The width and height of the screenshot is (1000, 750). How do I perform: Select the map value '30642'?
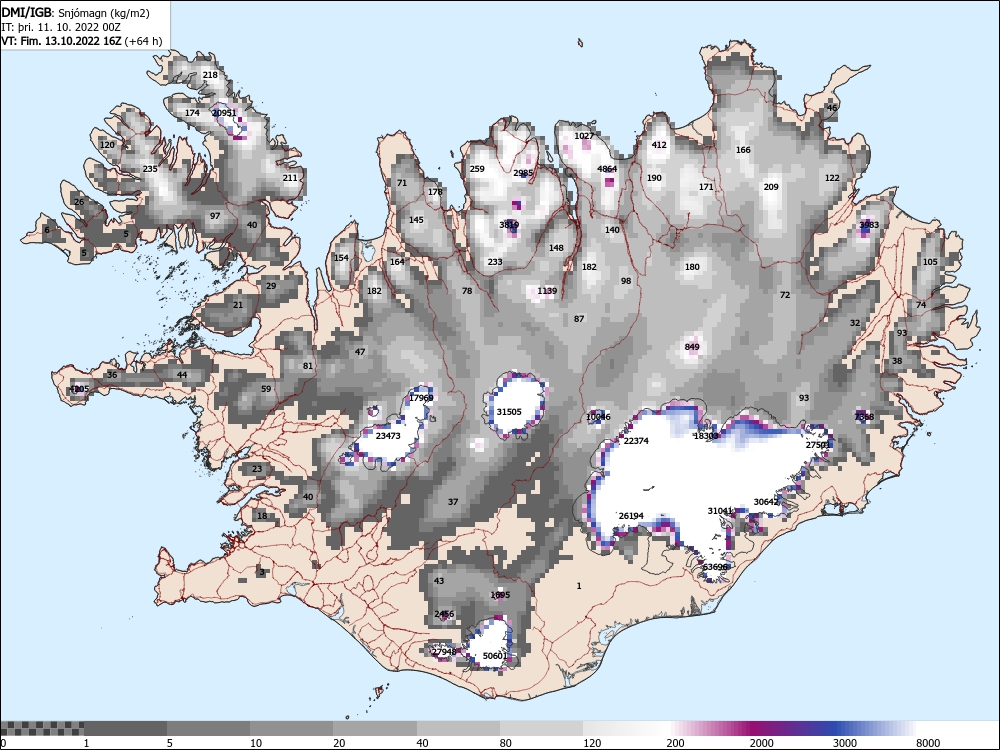coord(767,502)
